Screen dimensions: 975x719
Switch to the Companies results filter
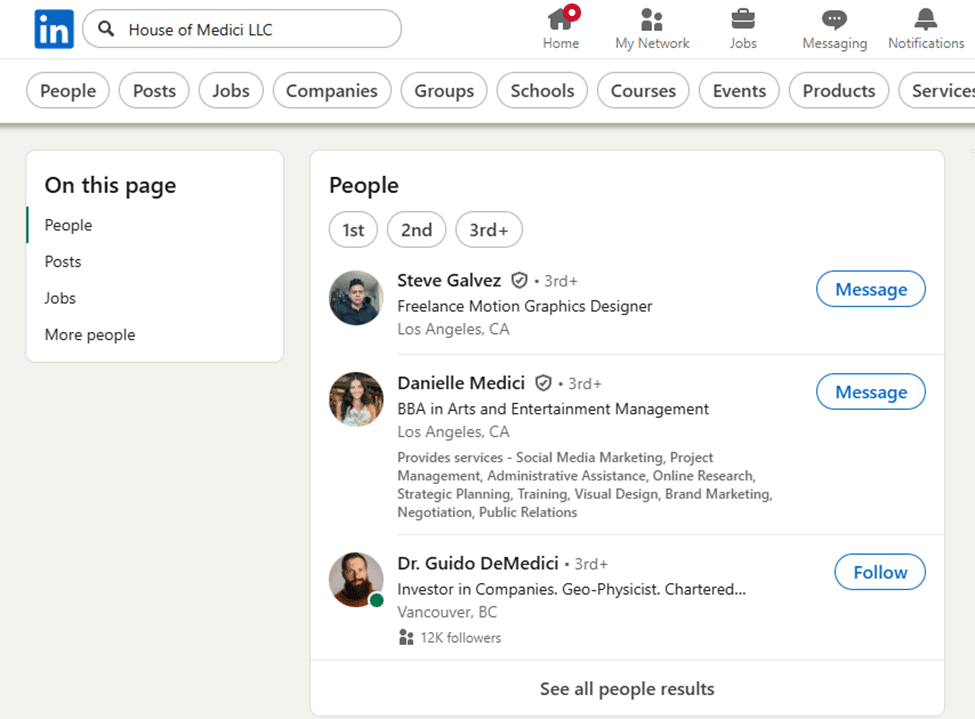click(331, 90)
